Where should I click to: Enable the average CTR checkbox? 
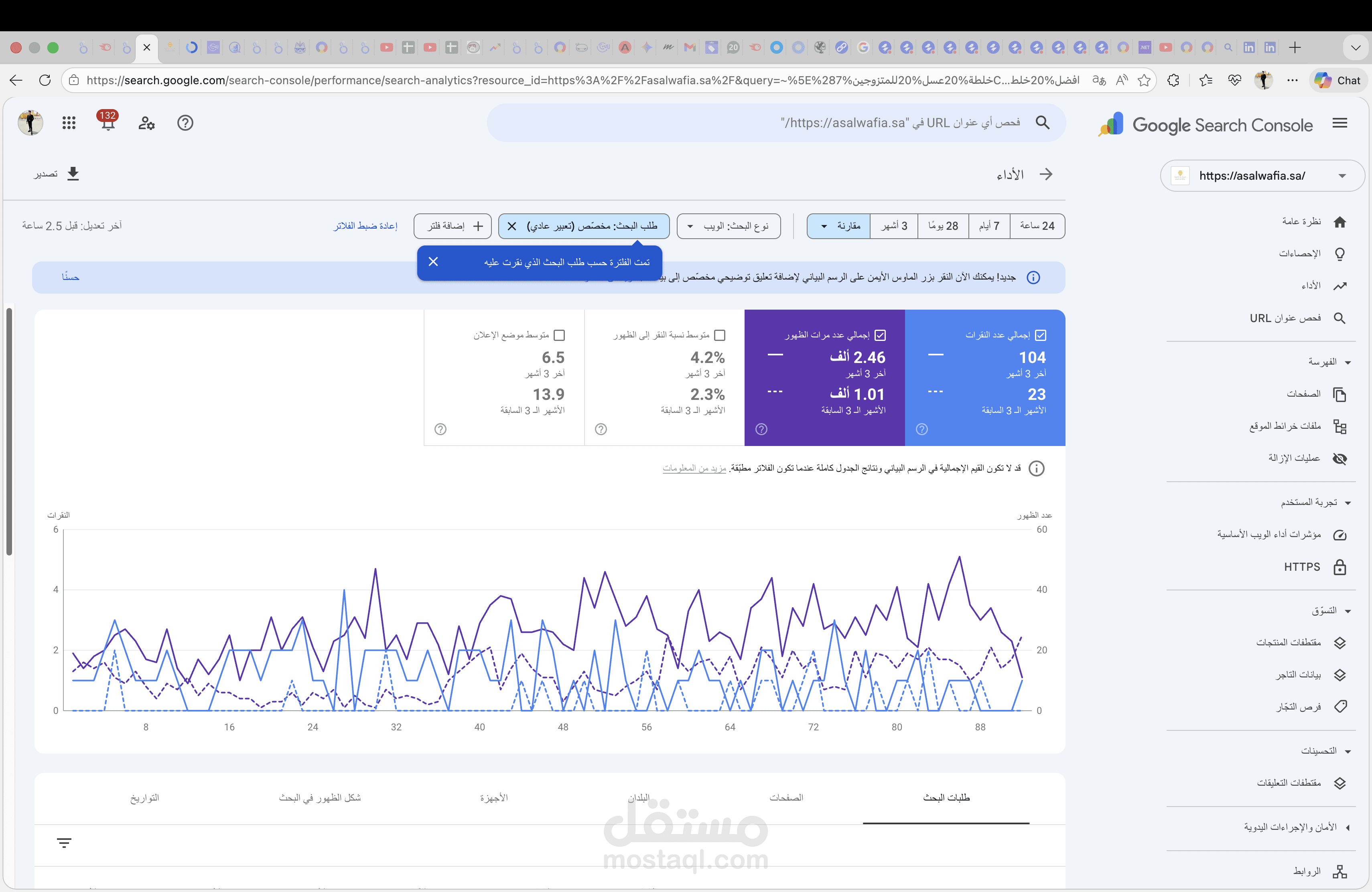(x=719, y=335)
